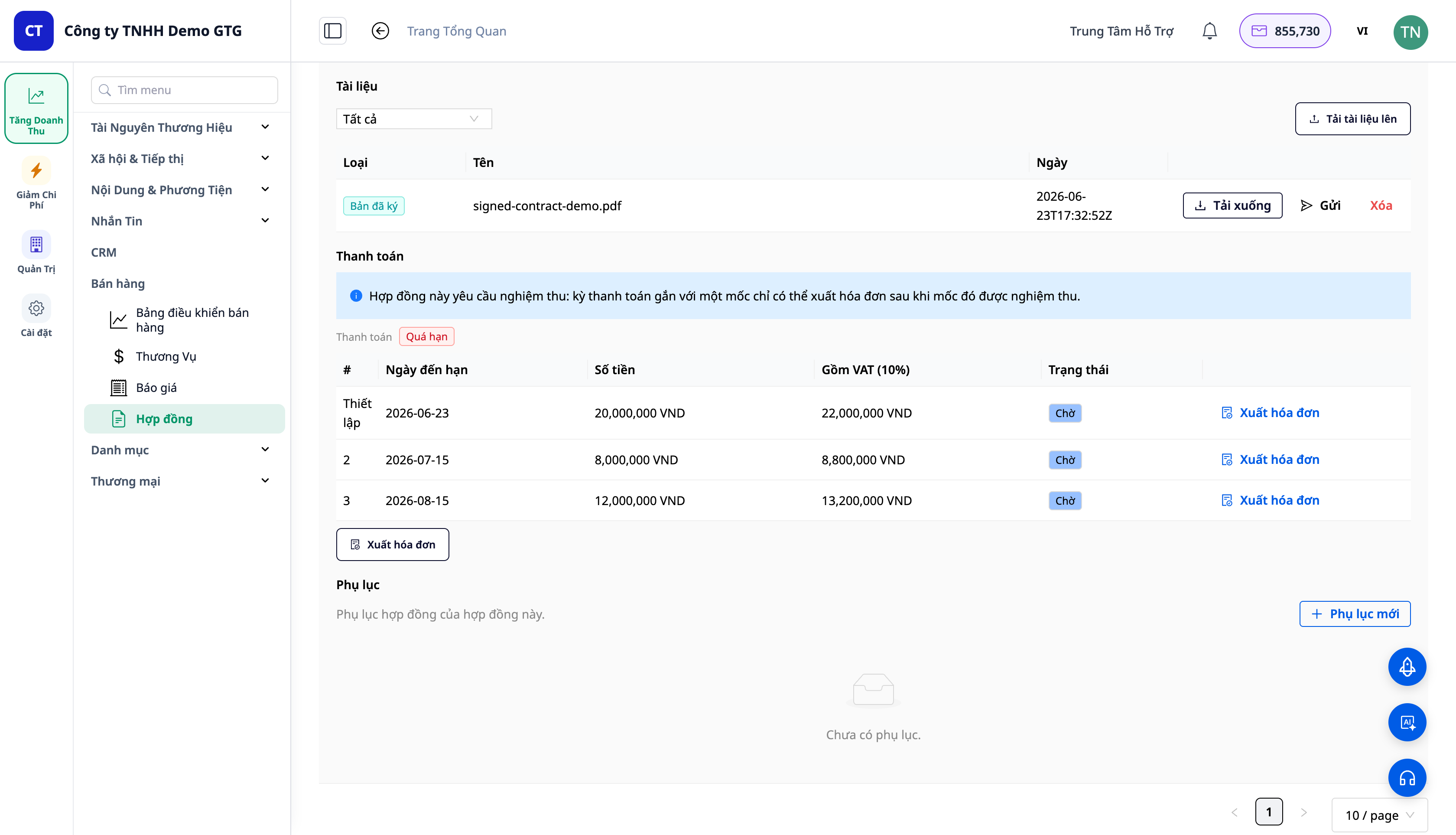Expand the Thương mại menu
The width and height of the screenshot is (1456, 835).
pyautogui.click(x=181, y=481)
